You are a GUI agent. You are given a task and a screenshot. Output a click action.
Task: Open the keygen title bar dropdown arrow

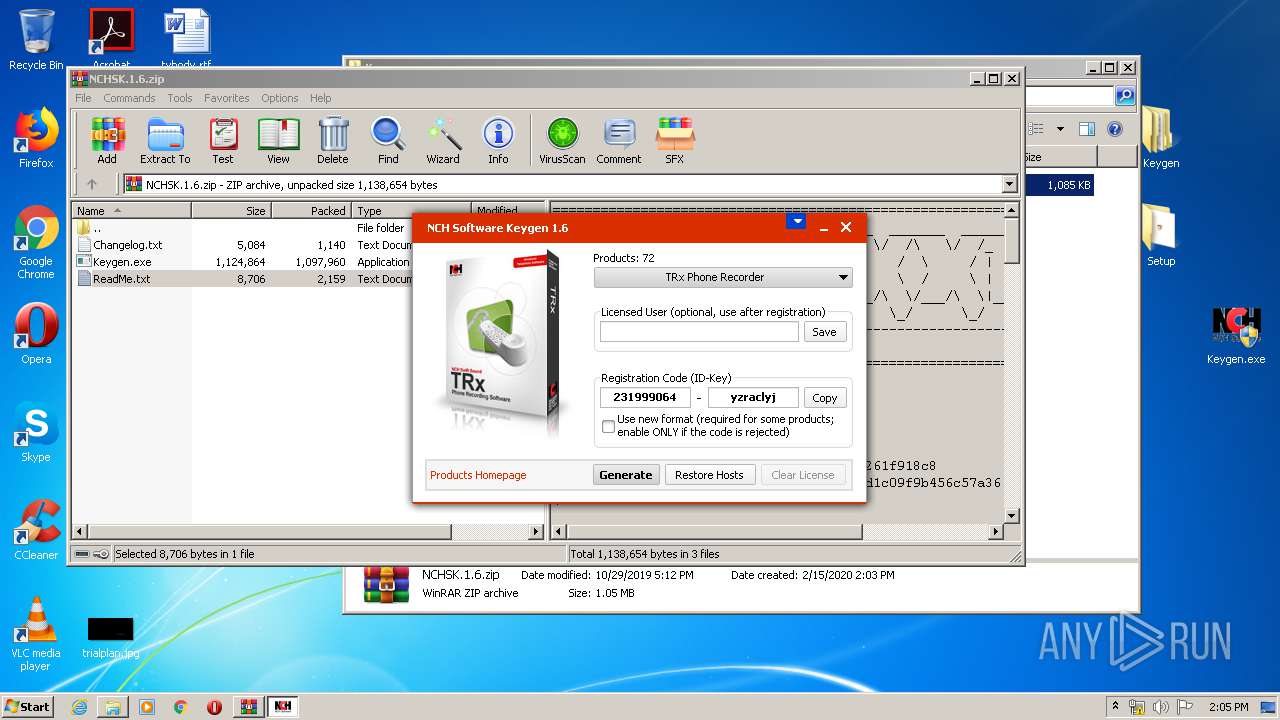(796, 222)
